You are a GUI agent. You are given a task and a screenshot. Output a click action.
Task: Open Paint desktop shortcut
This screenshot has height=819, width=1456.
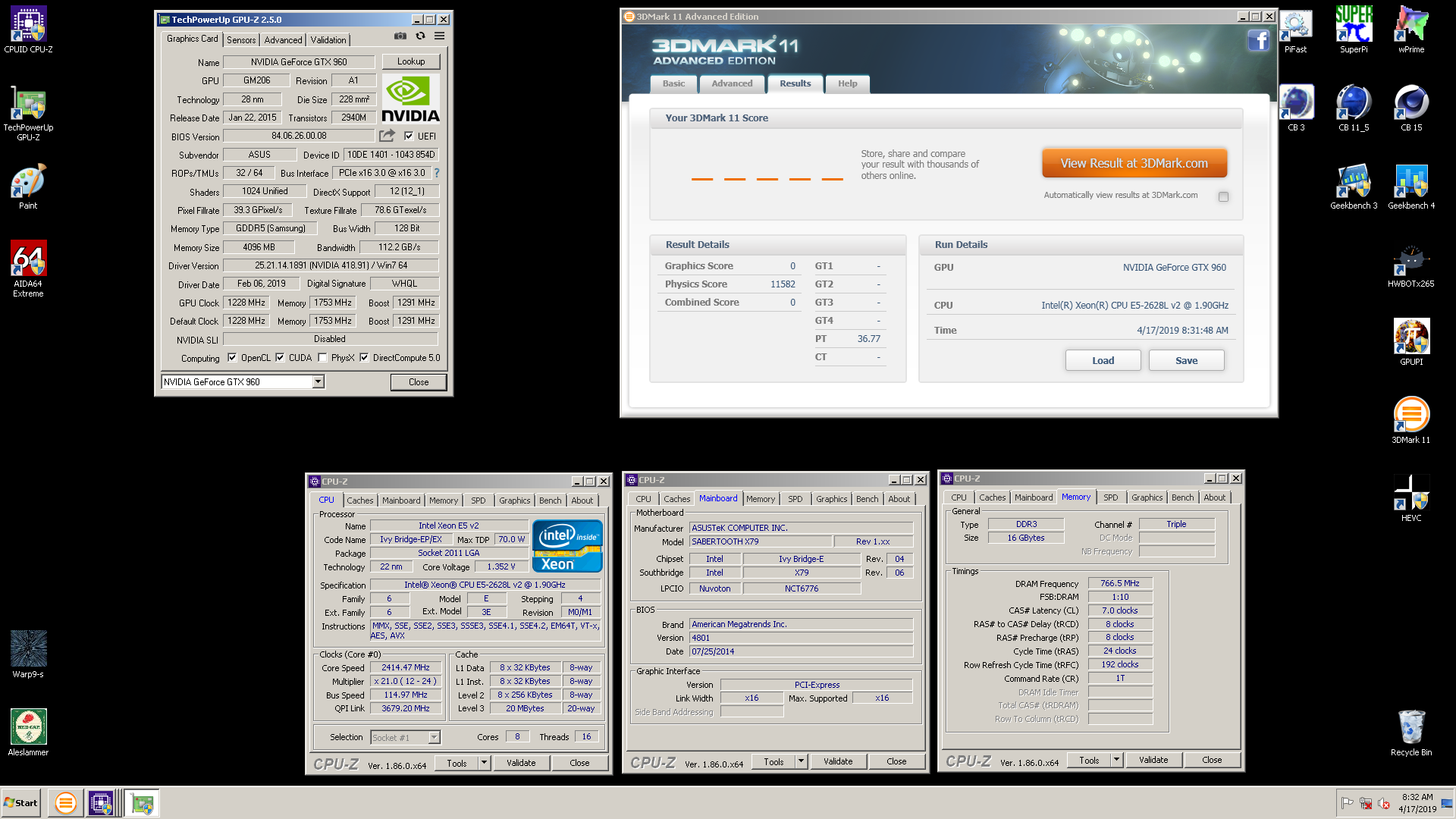pos(28,187)
